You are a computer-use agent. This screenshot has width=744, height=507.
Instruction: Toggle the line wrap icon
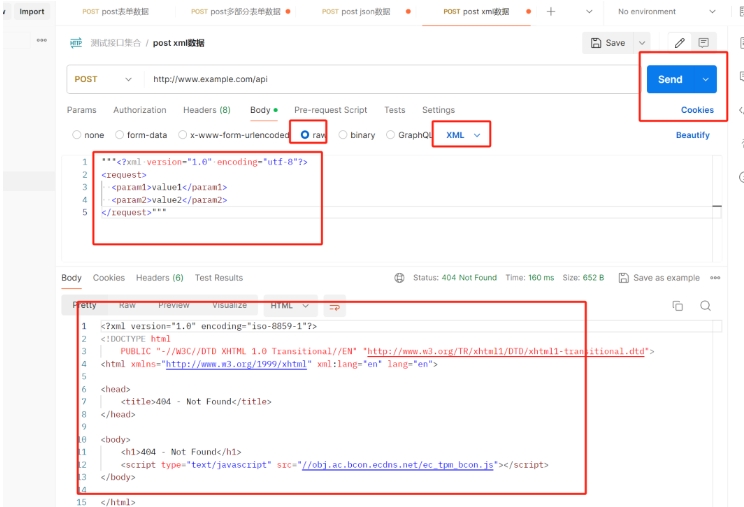pyautogui.click(x=335, y=306)
